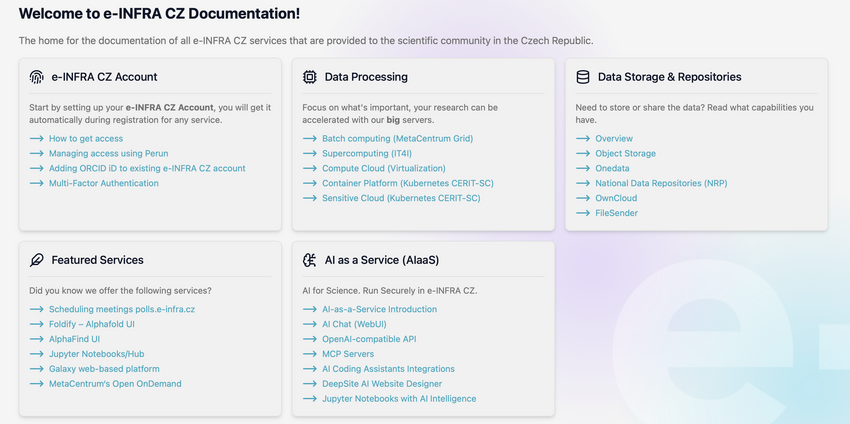This screenshot has height=424, width=850.
Task: Open Galaxy web-based platform
Action: click(x=104, y=369)
